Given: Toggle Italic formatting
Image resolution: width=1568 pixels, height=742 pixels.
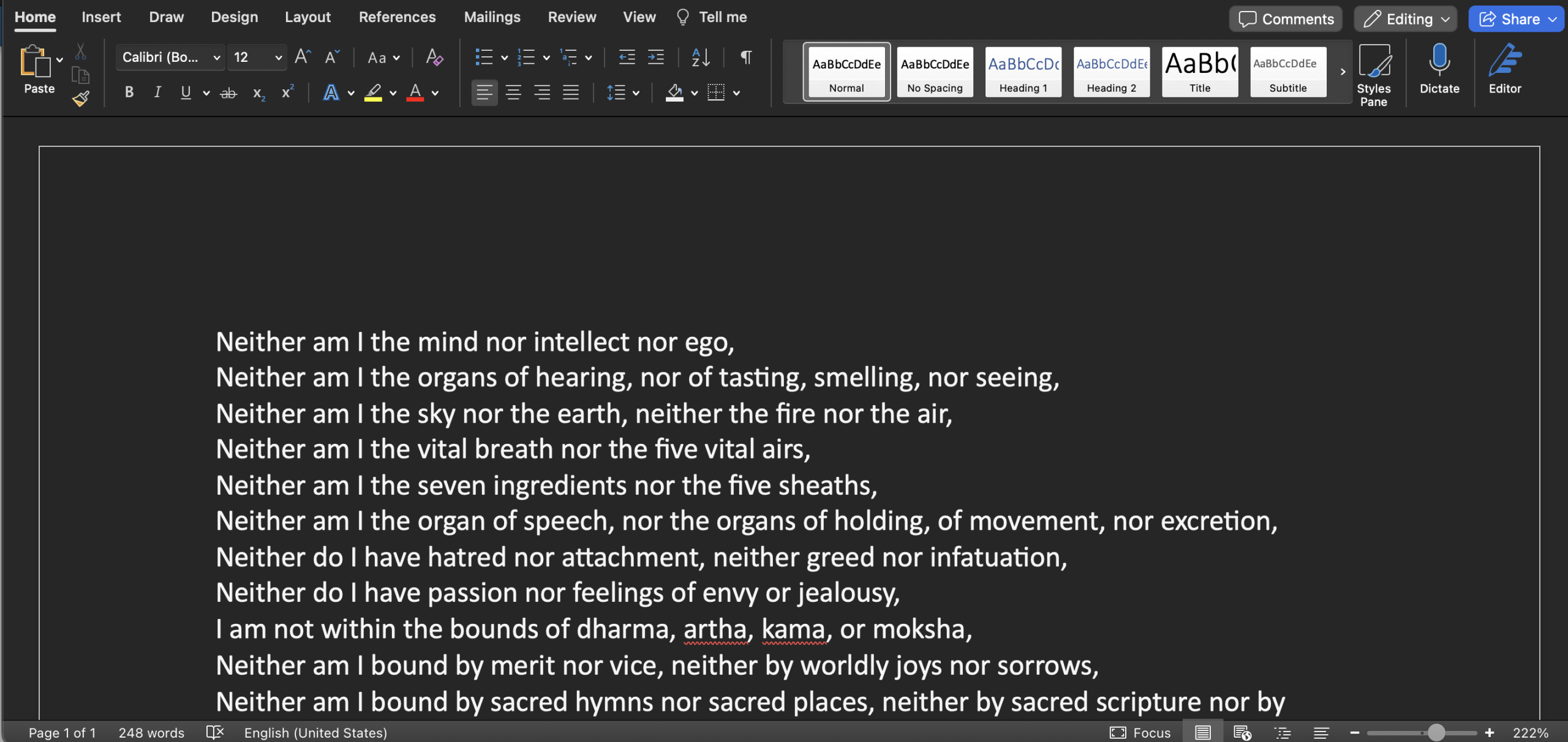Looking at the screenshot, I should 157,92.
